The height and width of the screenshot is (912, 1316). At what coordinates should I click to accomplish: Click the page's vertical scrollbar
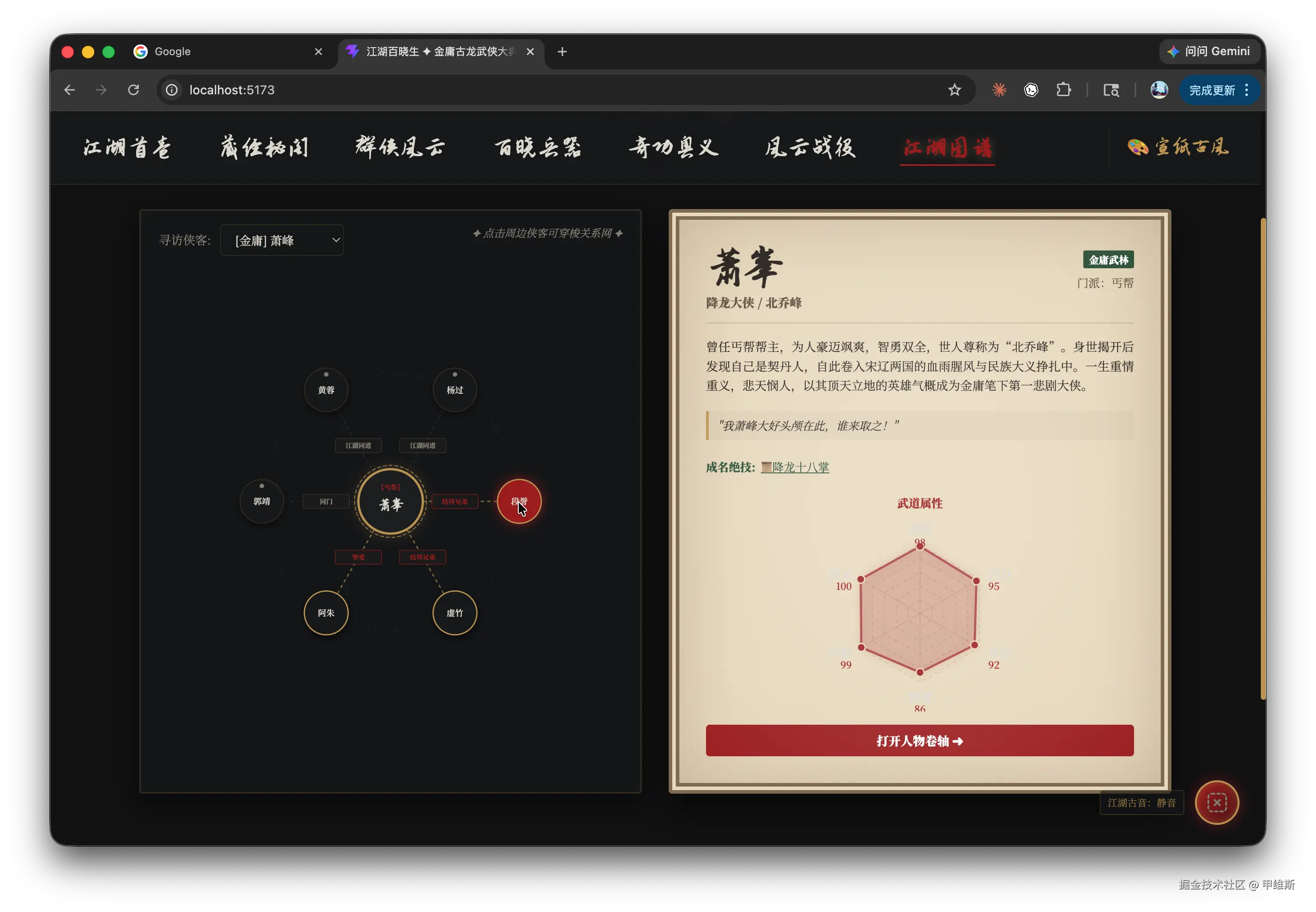[x=1263, y=458]
